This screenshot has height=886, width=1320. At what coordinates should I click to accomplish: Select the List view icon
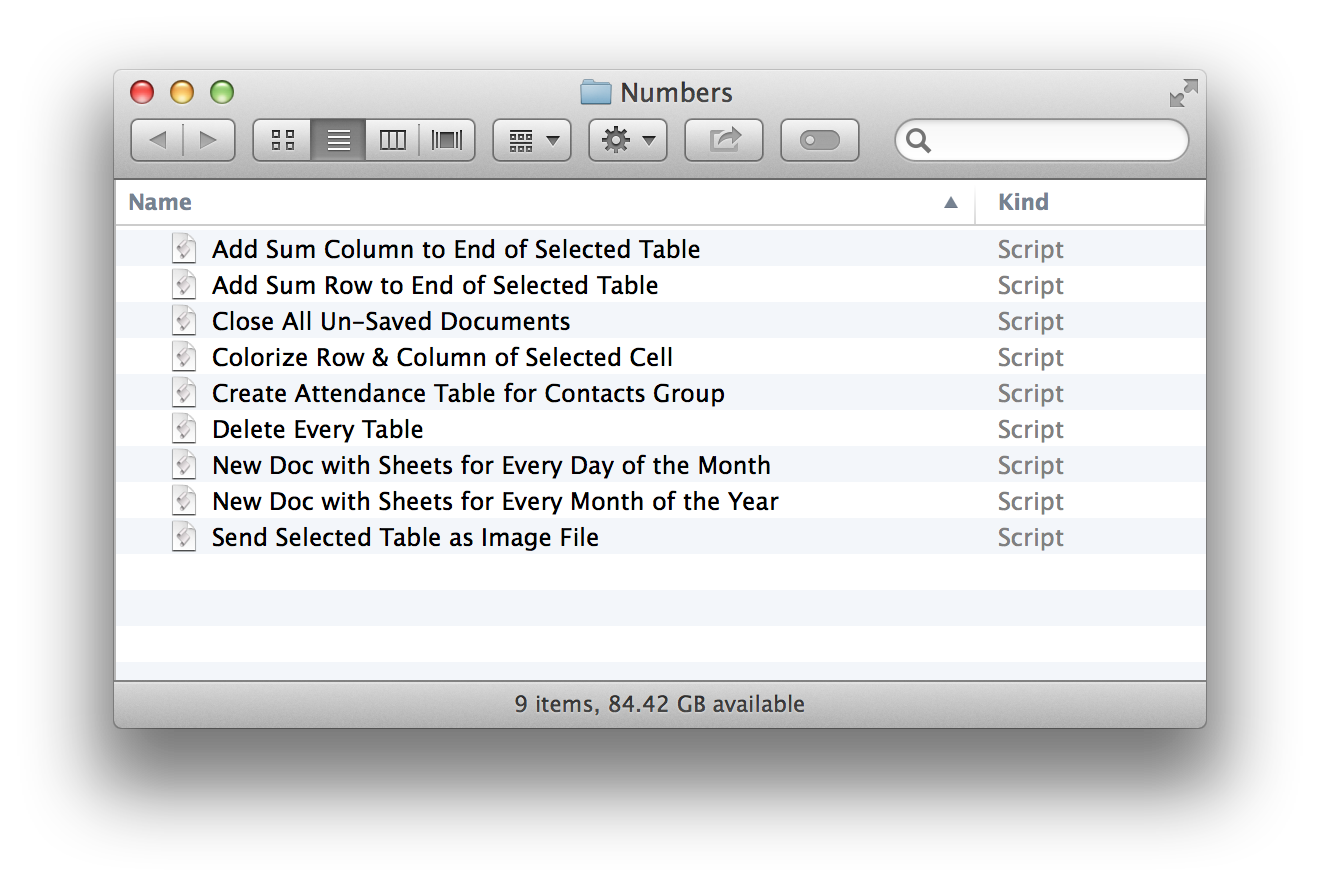337,140
